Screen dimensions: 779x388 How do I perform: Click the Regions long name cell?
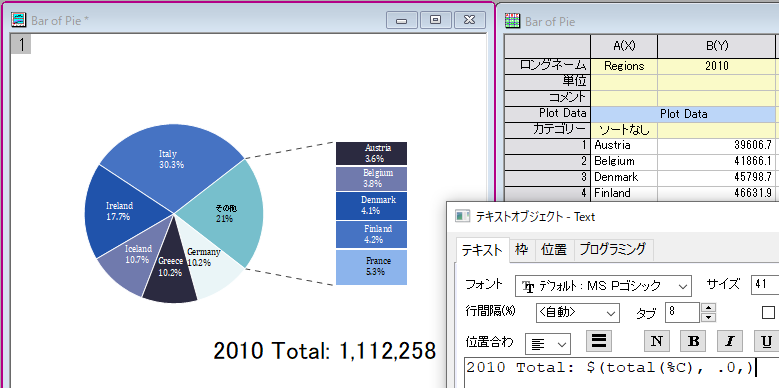point(624,66)
